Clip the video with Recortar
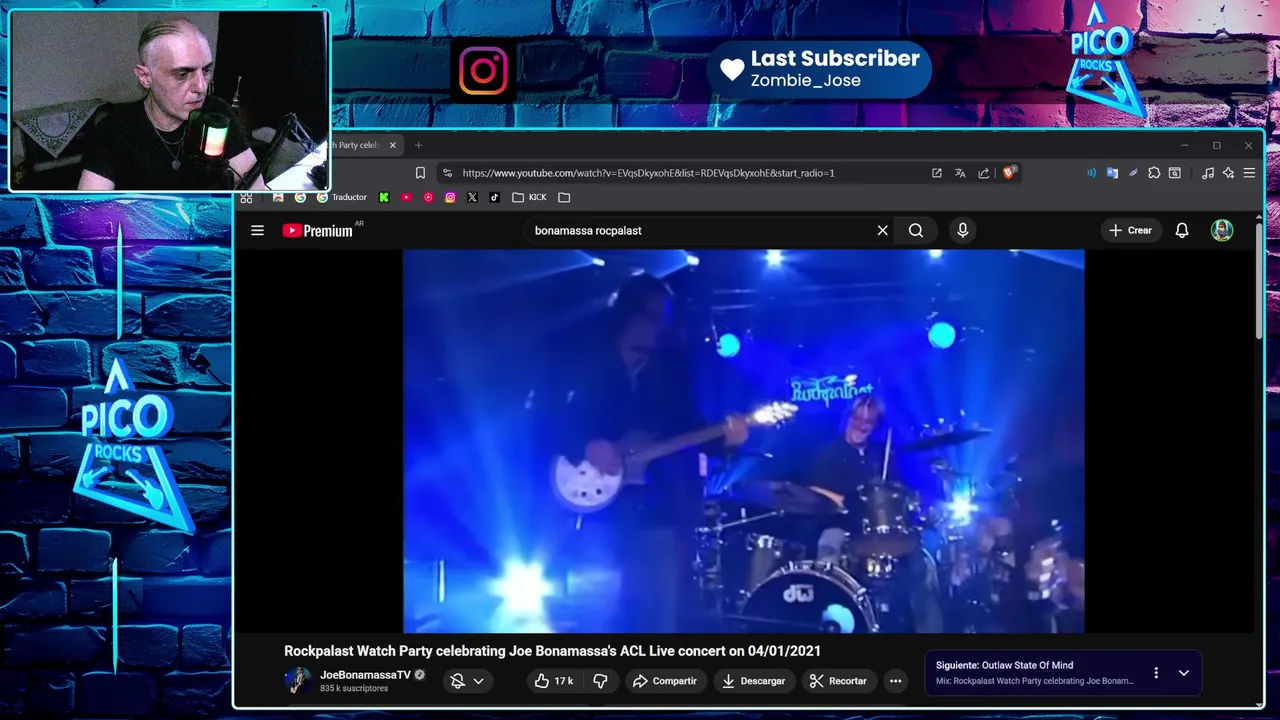This screenshot has height=720, width=1280. [838, 681]
